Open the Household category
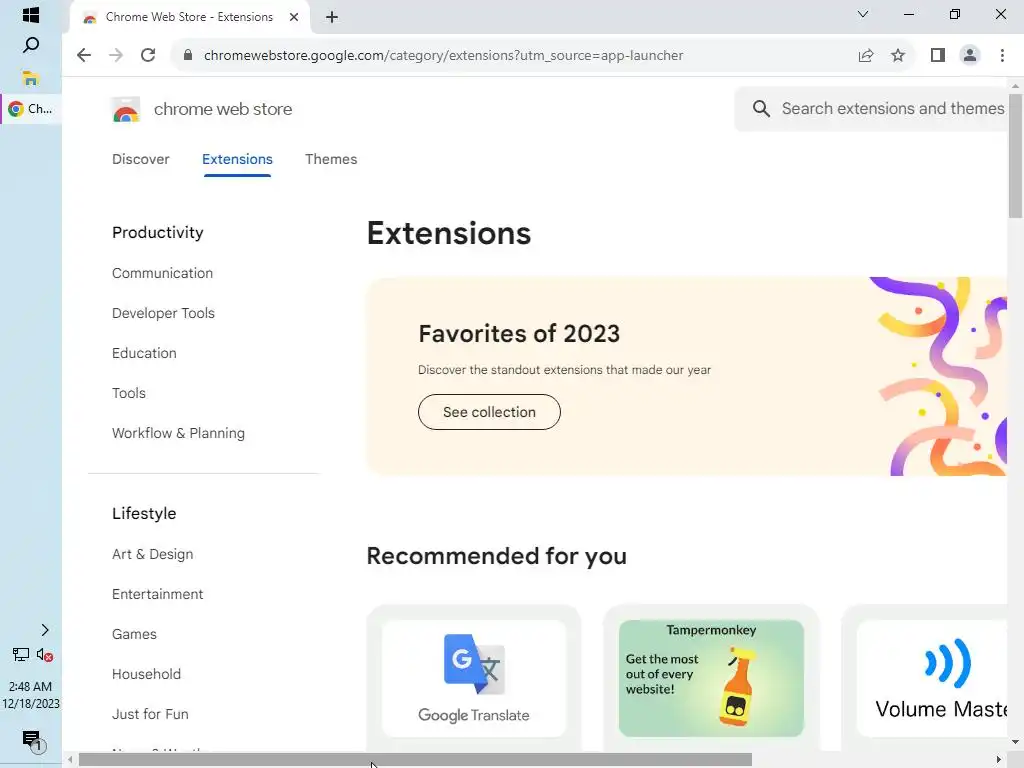The width and height of the screenshot is (1024, 768). [146, 674]
